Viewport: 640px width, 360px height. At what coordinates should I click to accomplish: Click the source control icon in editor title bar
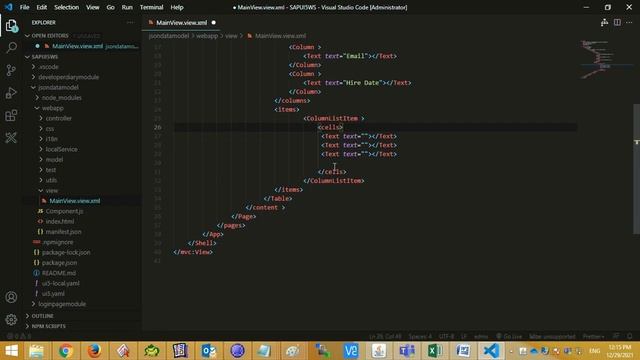[x=604, y=22]
